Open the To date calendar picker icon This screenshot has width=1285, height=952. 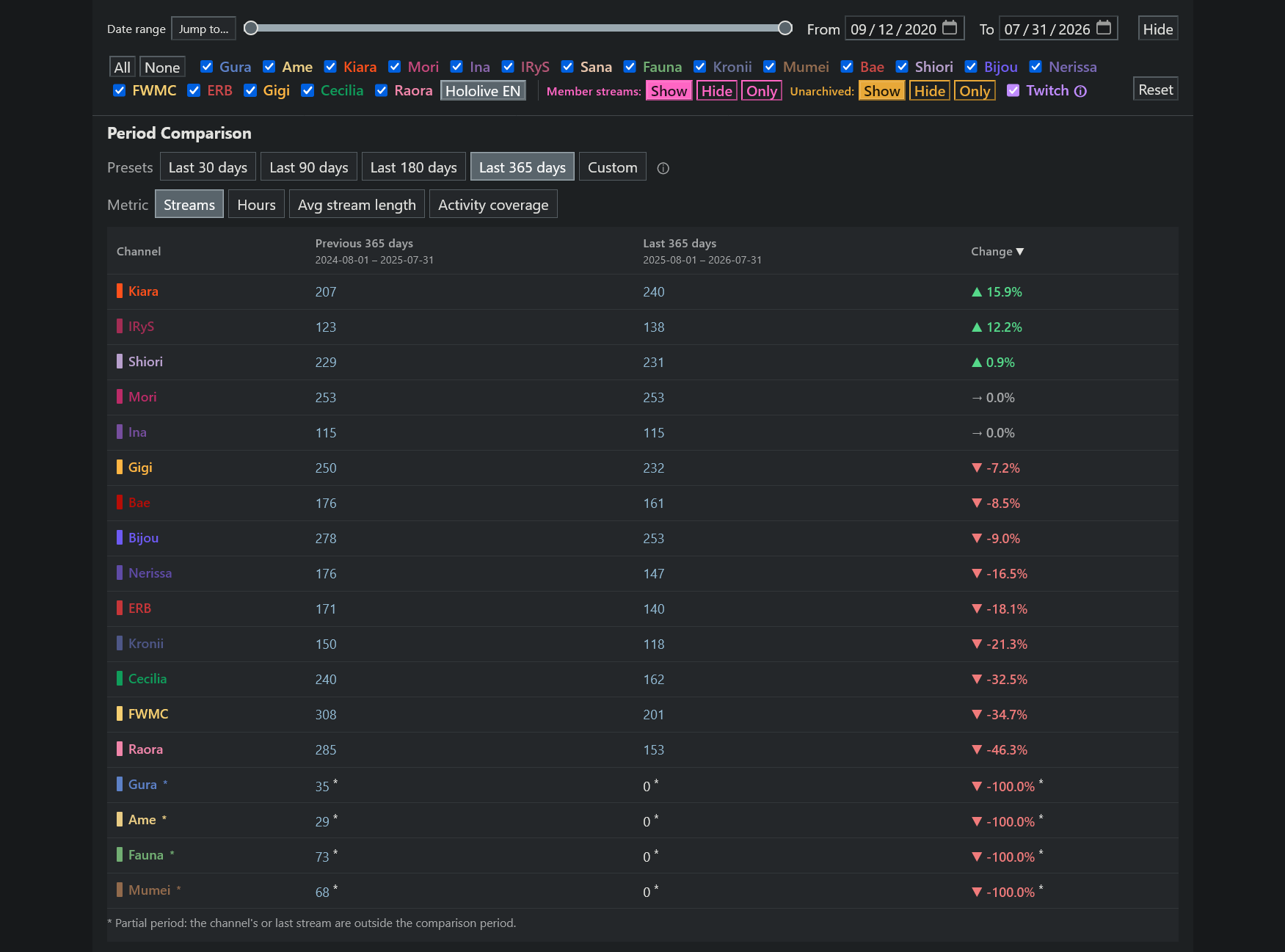(x=1104, y=28)
